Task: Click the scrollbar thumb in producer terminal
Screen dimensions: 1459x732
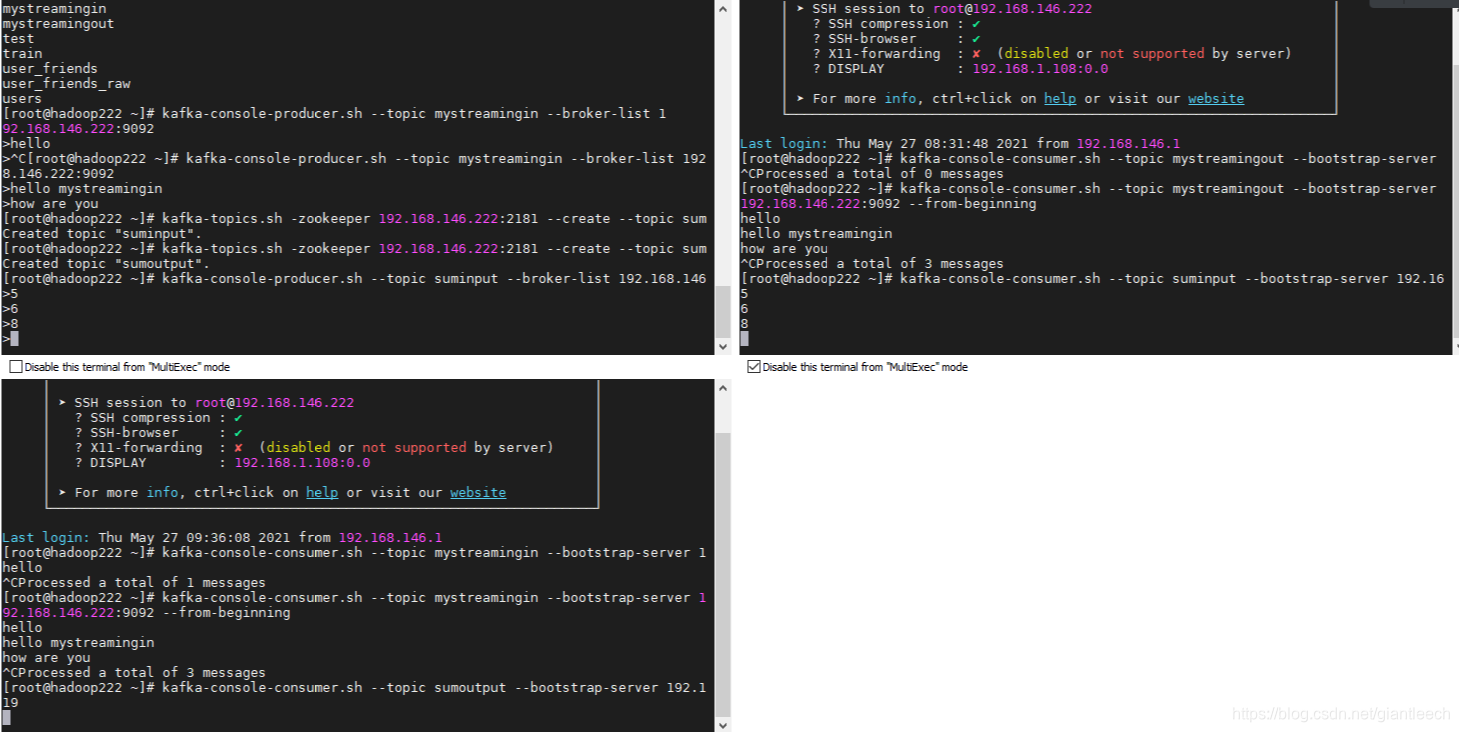Action: point(723,311)
